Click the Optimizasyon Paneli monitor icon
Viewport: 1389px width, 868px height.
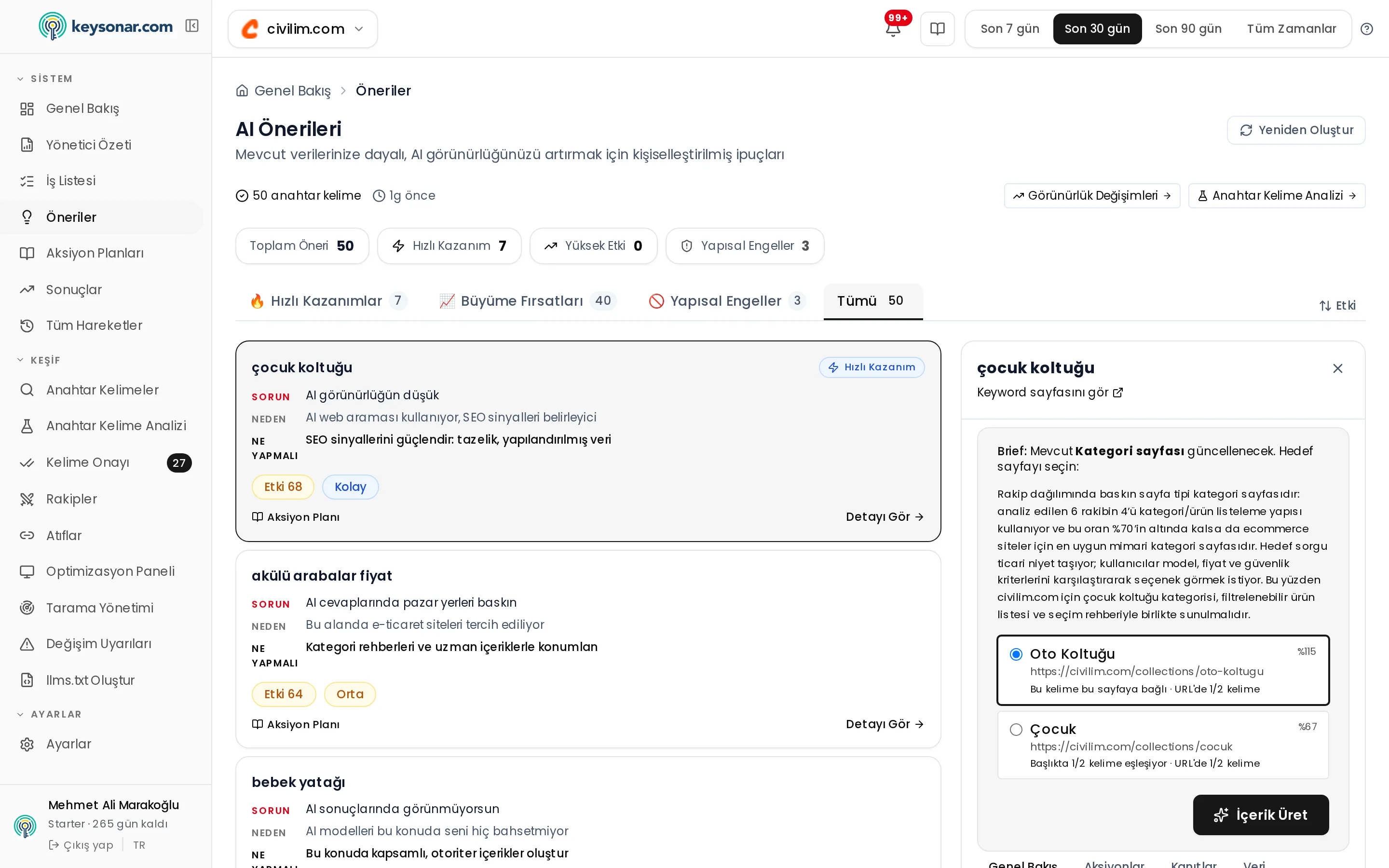pyautogui.click(x=27, y=571)
